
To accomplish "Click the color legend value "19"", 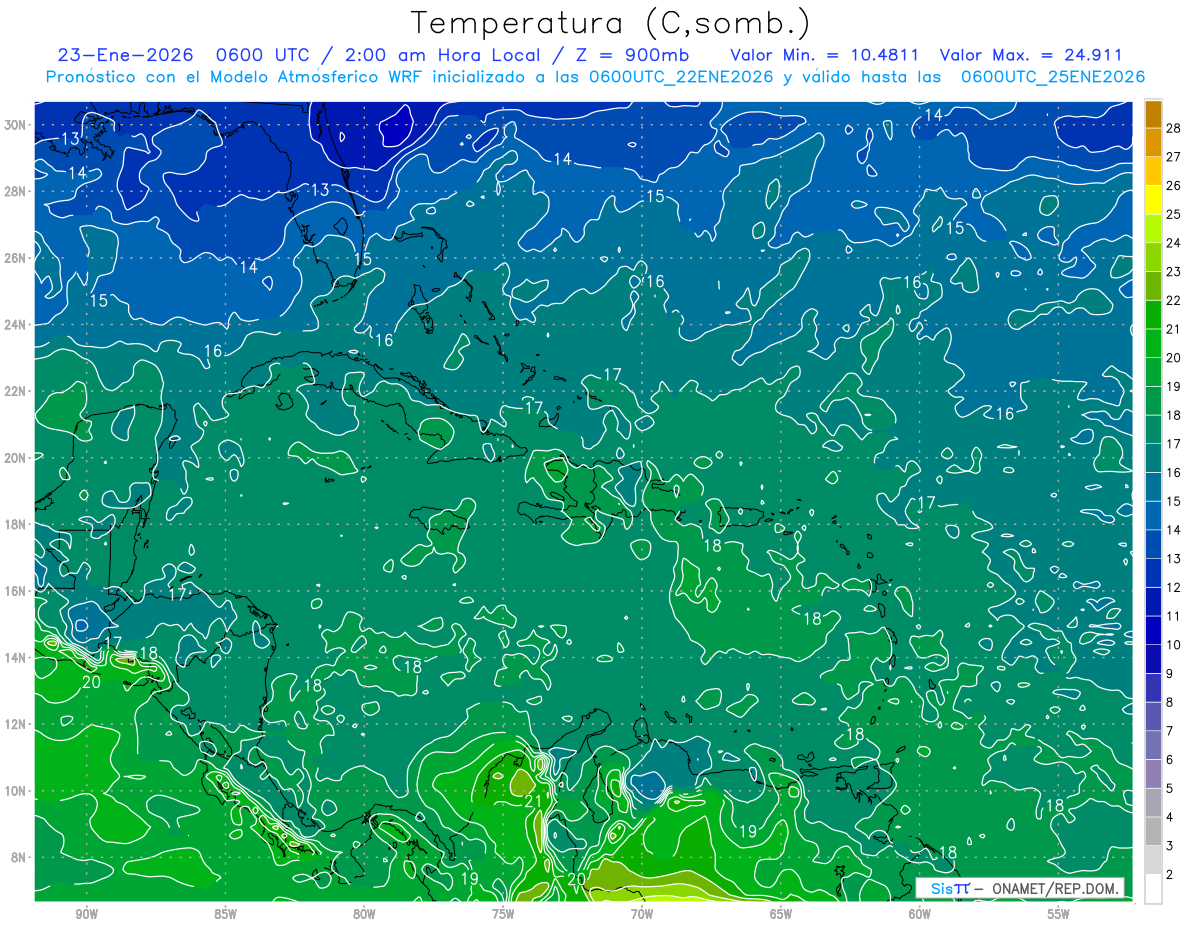I will [x=1174, y=387].
